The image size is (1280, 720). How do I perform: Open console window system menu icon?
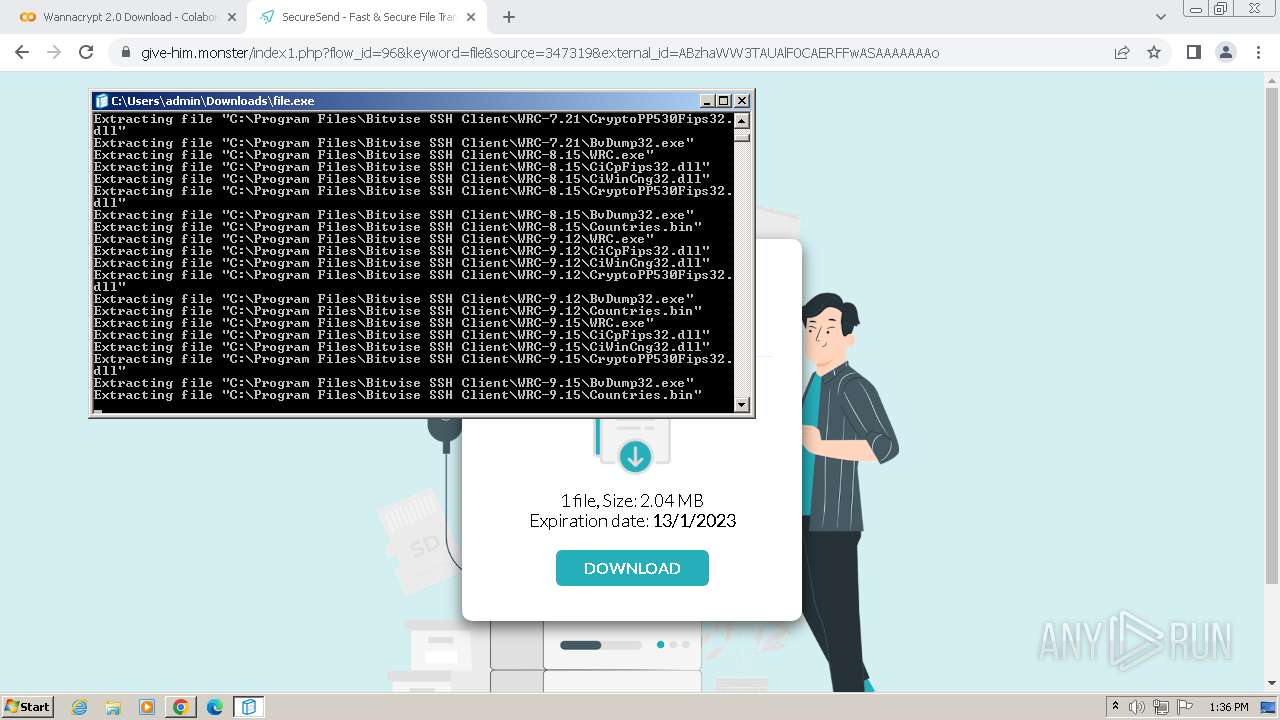click(101, 101)
